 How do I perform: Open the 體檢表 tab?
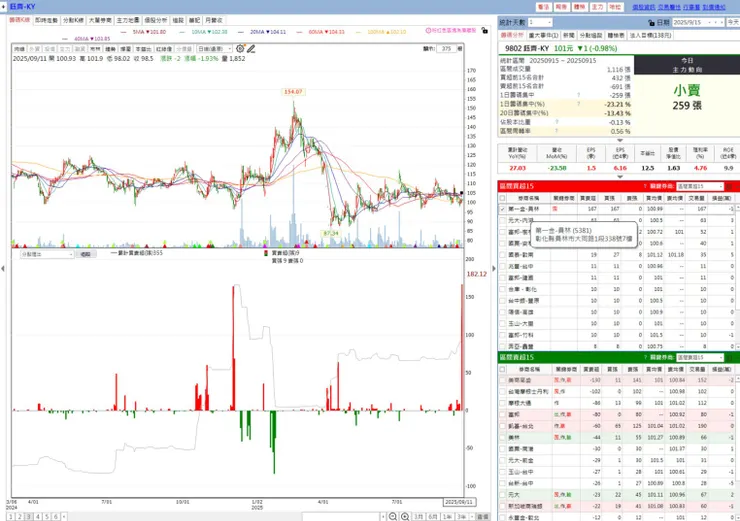pyautogui.click(x=615, y=35)
